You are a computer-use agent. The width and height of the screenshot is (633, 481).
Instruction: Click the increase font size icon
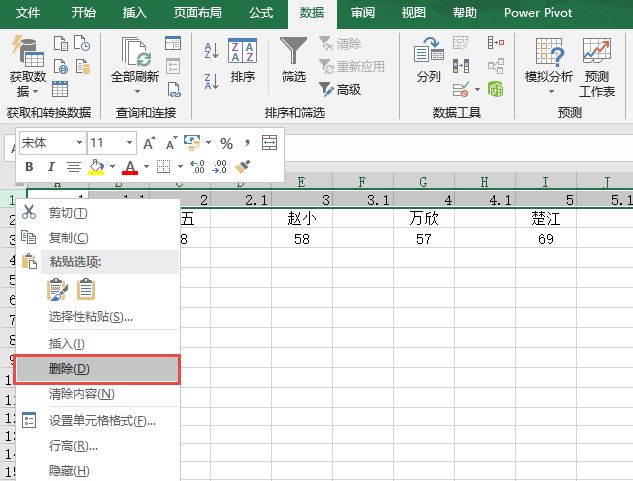pos(149,143)
